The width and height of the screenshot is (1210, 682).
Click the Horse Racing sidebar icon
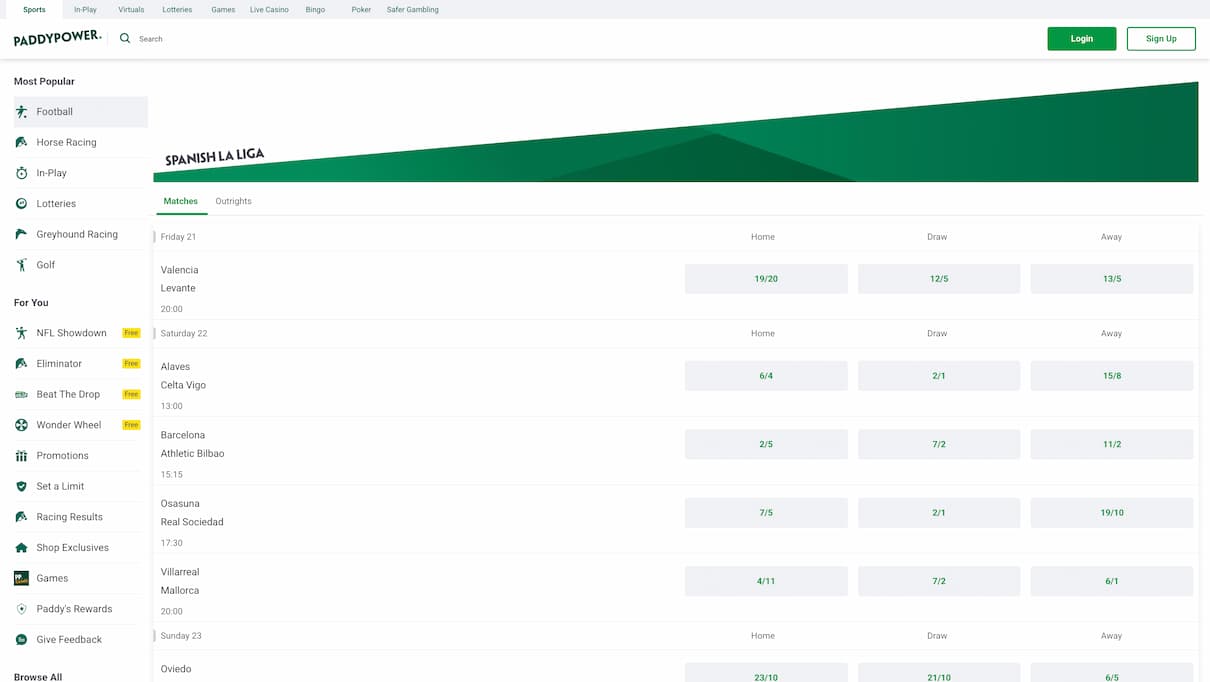21,142
